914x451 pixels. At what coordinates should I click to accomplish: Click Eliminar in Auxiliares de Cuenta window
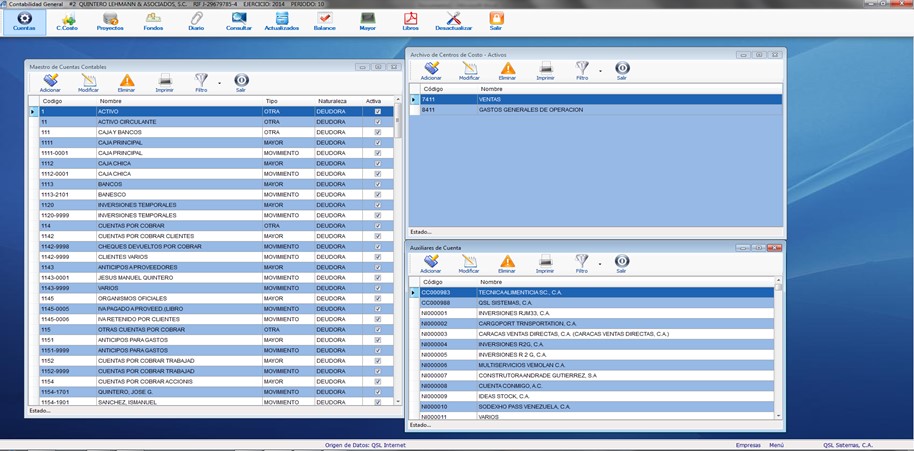tap(507, 264)
